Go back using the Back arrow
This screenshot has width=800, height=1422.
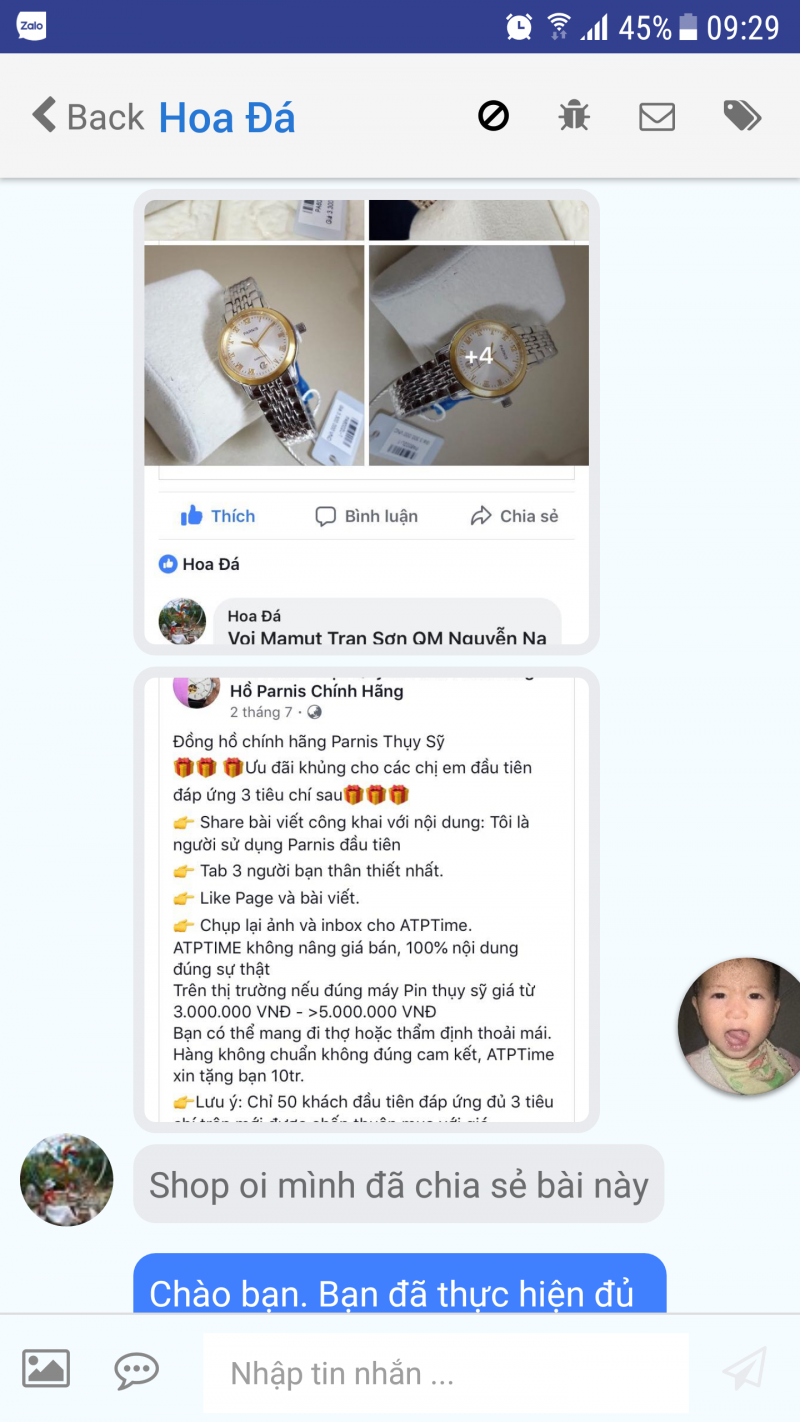coord(88,117)
